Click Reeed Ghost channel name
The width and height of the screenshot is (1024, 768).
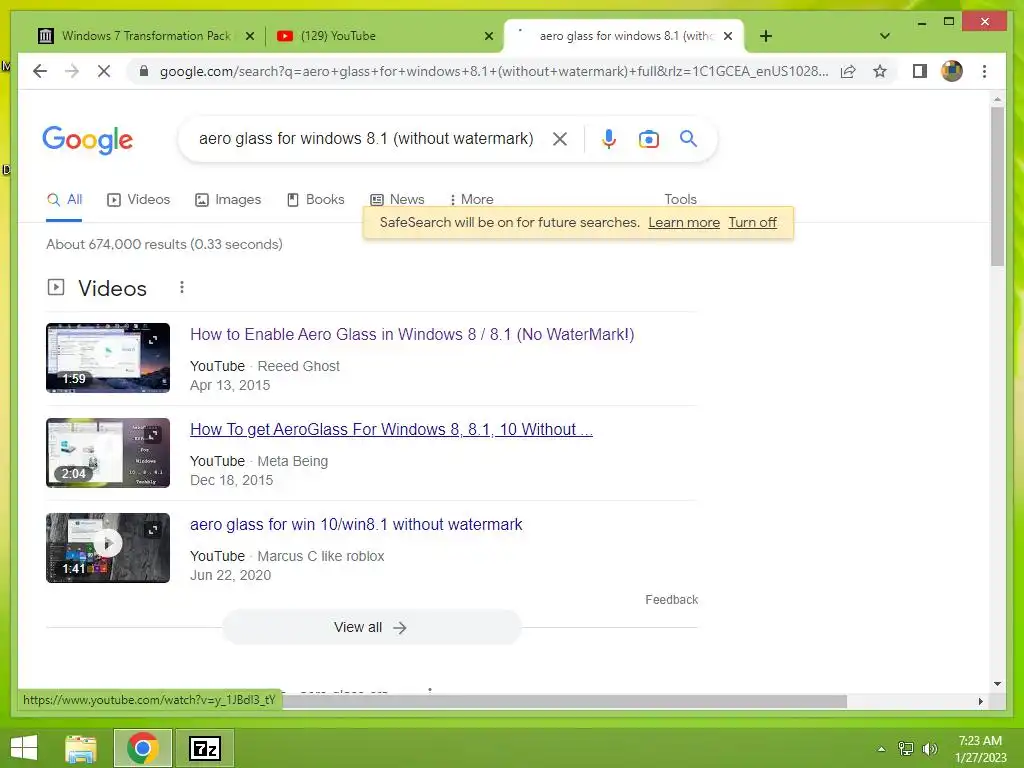[x=298, y=366]
